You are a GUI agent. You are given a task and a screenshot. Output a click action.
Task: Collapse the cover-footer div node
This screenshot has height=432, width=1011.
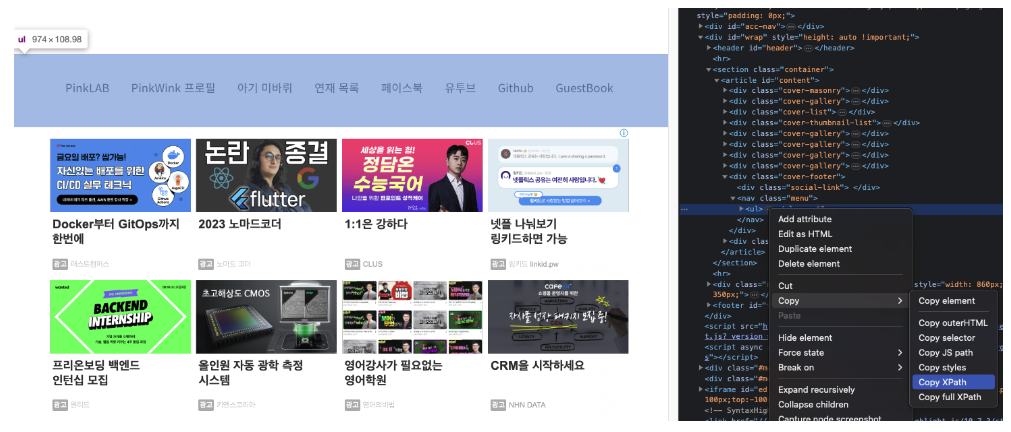[x=725, y=177]
